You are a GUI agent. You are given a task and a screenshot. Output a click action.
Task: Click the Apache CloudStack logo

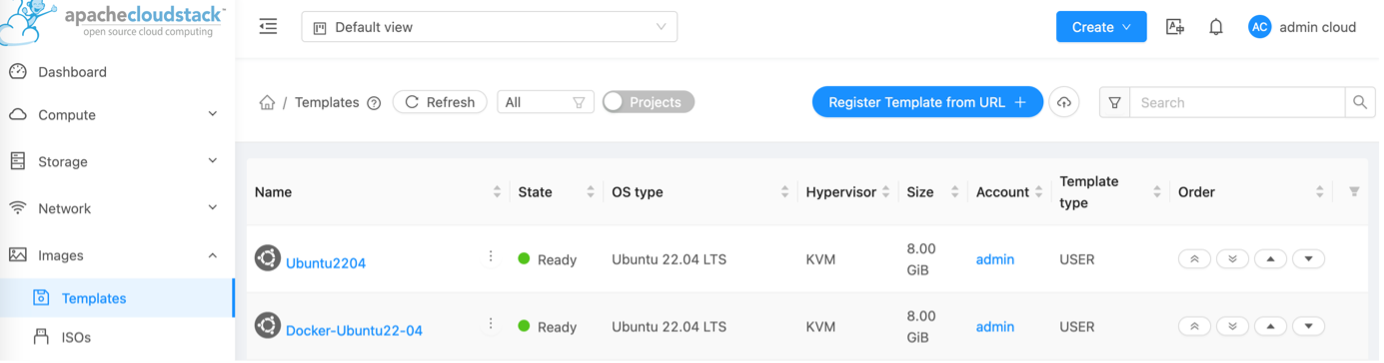point(113,24)
